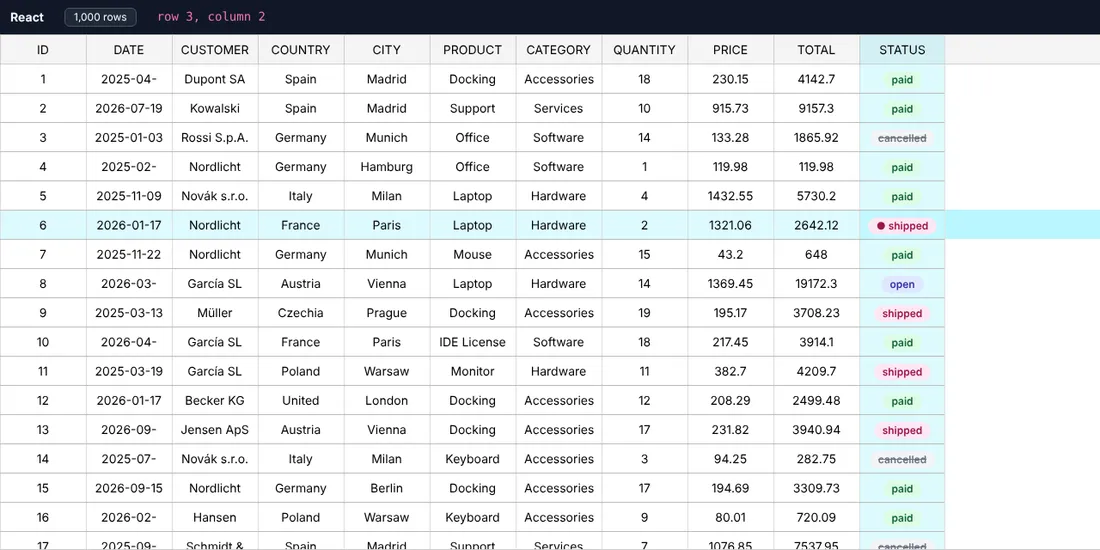The width and height of the screenshot is (1100, 550).
Task: Select the 80.01 price cell
Action: [x=730, y=518]
